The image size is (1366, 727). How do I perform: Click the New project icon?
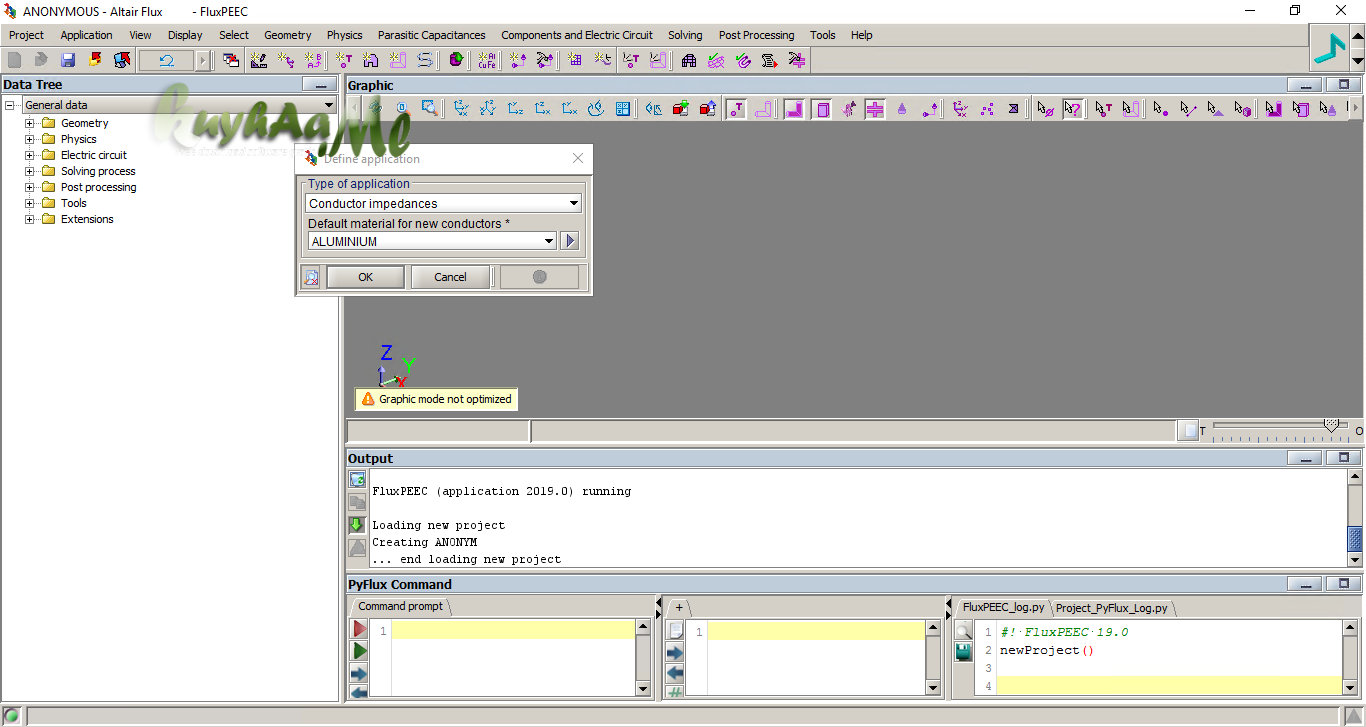pos(14,60)
